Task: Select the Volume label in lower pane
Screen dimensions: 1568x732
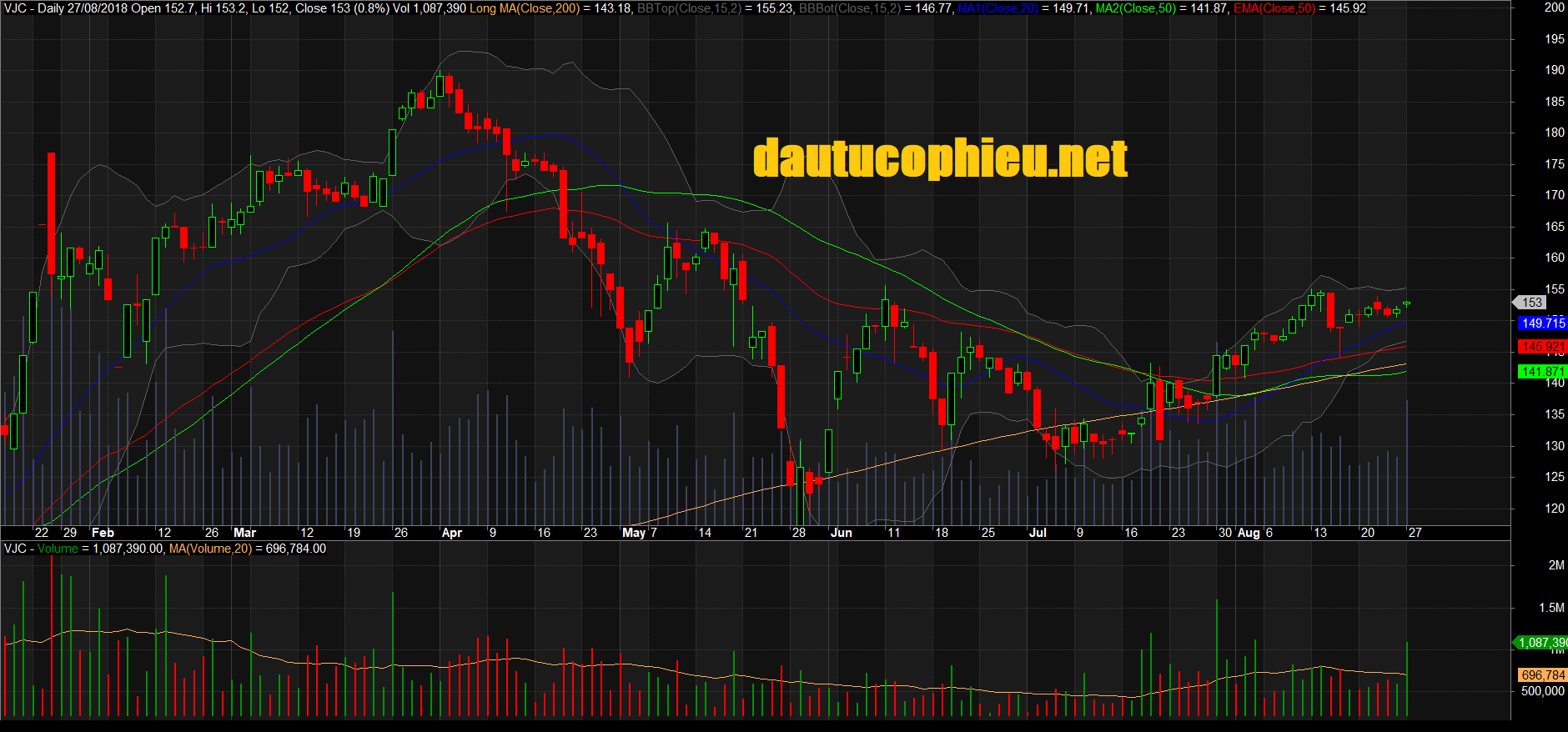Action: 58,549
